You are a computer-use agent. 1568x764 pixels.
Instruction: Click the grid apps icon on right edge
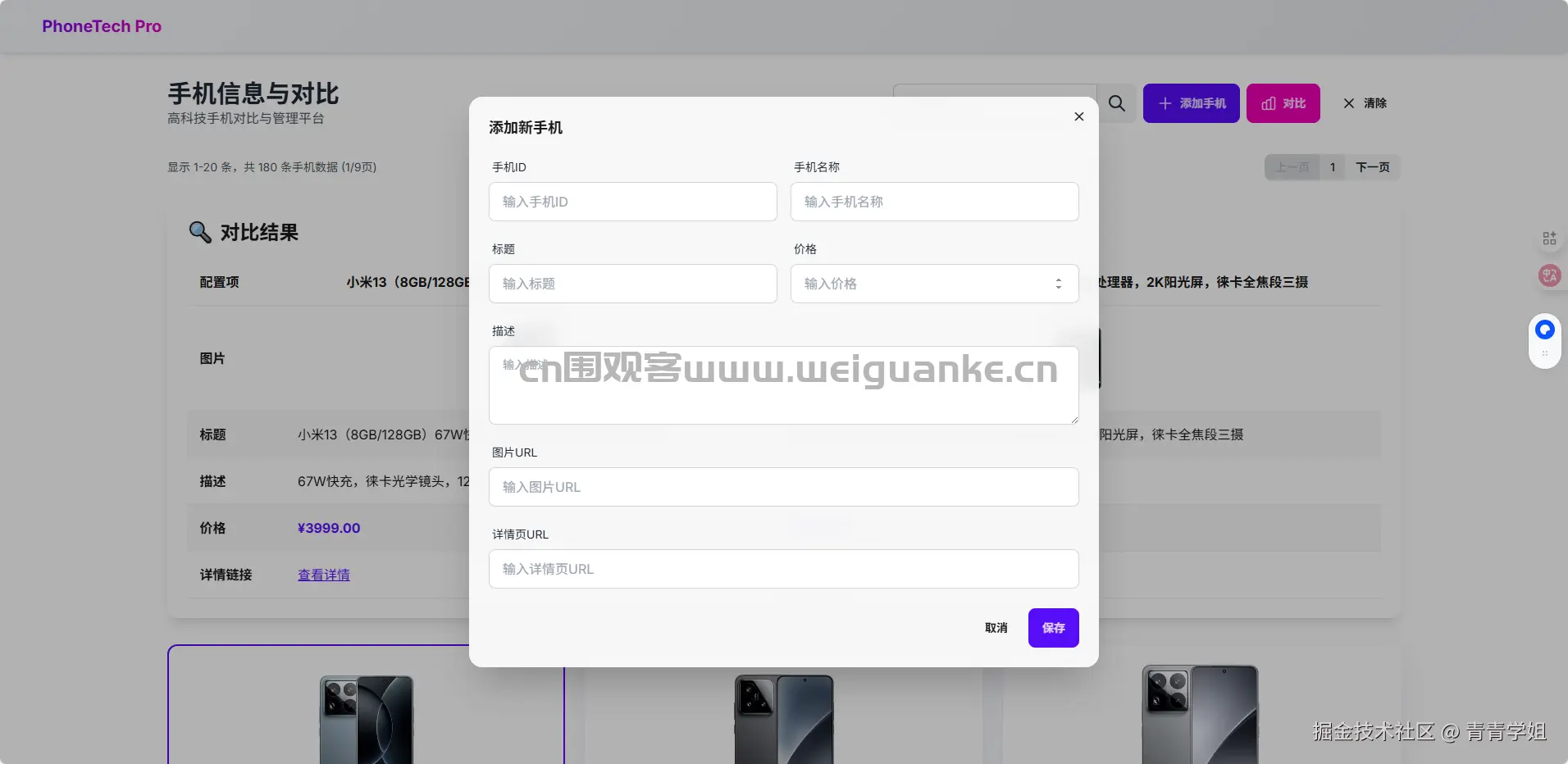[1549, 239]
